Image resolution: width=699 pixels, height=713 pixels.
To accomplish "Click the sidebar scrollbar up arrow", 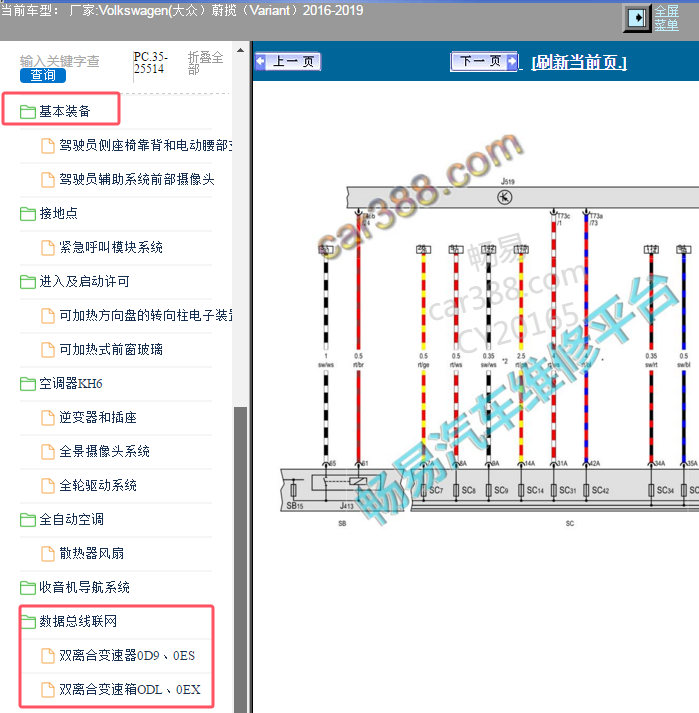I will click(x=241, y=50).
